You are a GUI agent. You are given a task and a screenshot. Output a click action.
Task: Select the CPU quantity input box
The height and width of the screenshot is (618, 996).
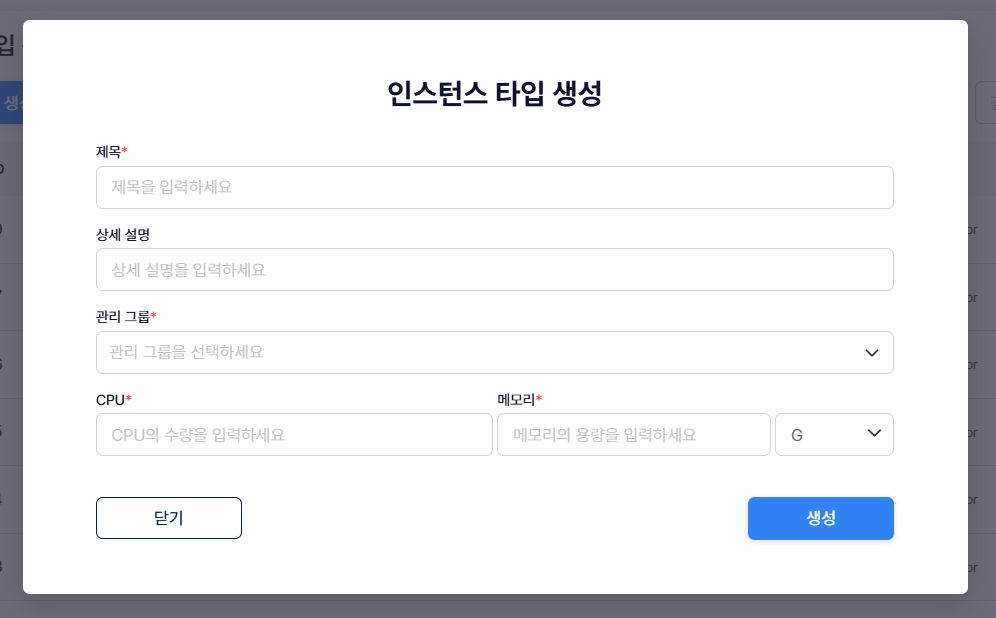pyautogui.click(x=294, y=435)
